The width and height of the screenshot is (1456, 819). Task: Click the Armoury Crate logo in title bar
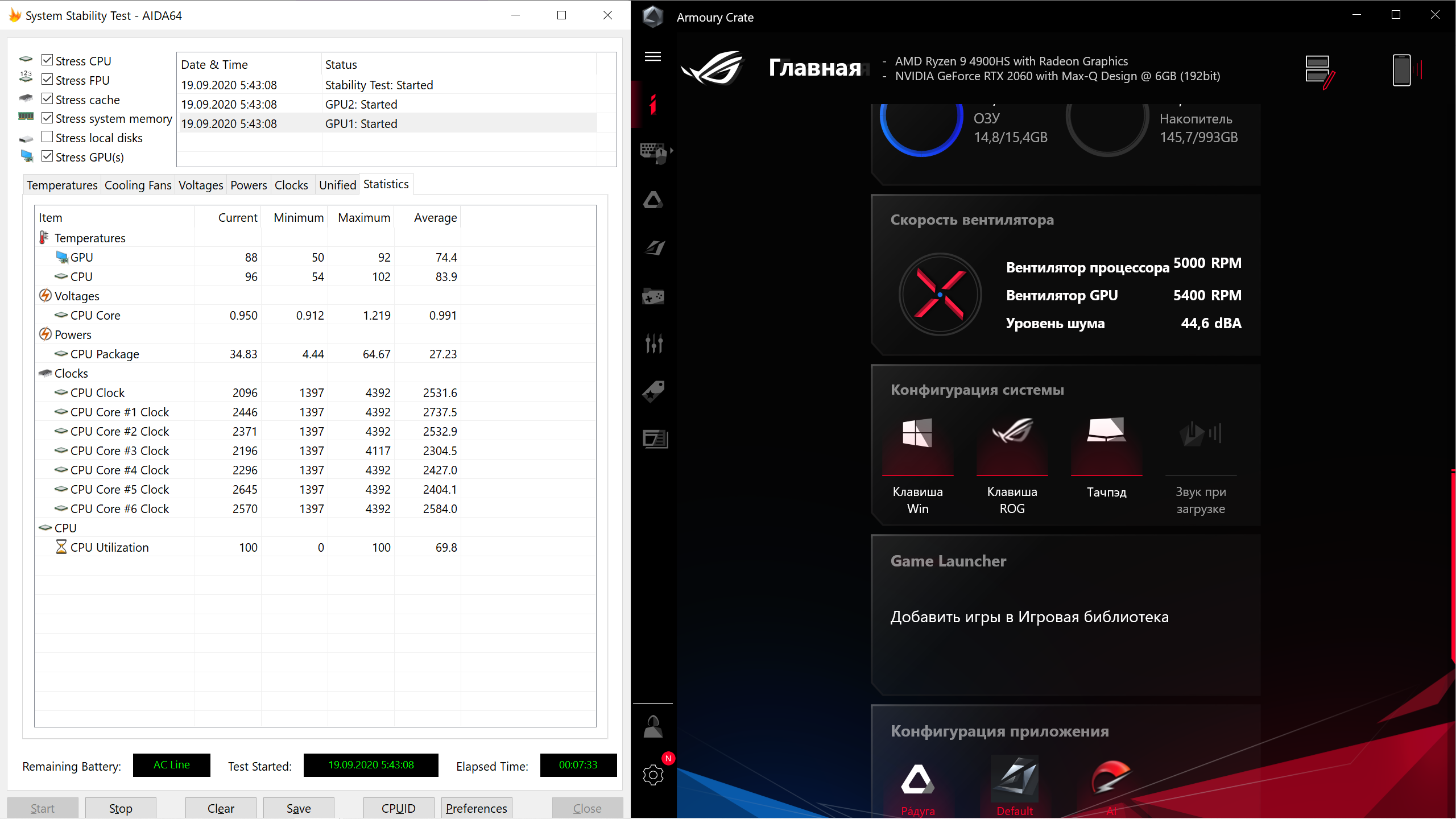click(x=653, y=16)
